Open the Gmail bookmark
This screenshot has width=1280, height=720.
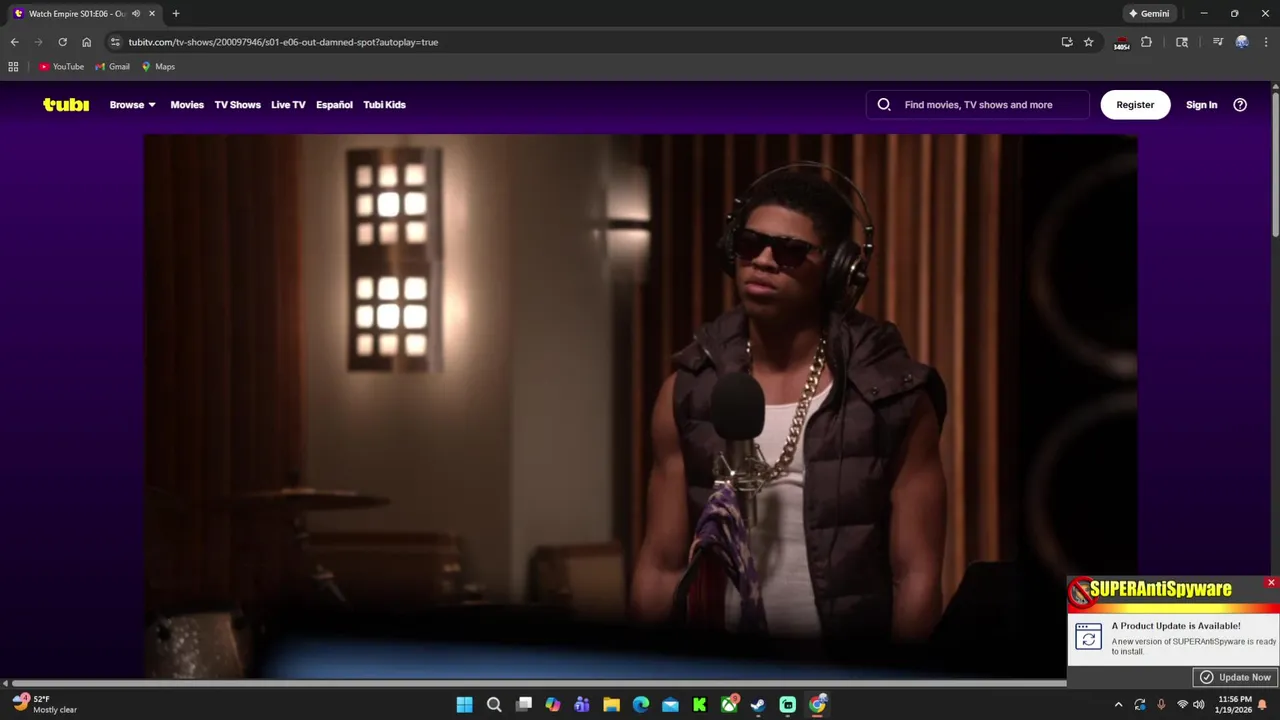pyautogui.click(x=113, y=67)
